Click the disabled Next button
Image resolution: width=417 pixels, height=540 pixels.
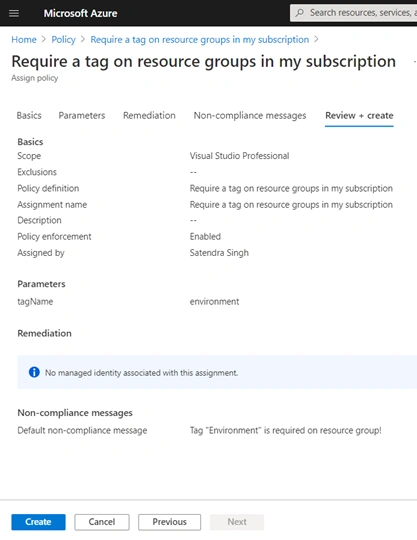[x=237, y=522]
